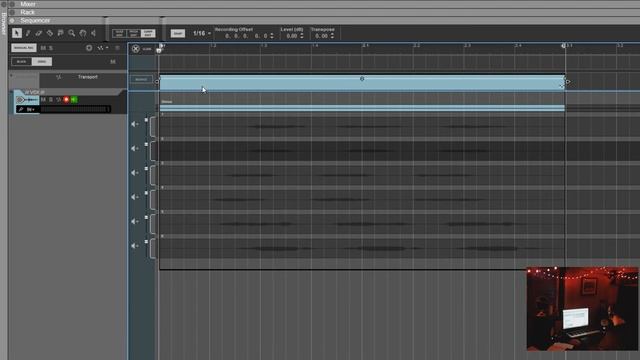Image resolution: width=640 pixels, height=360 pixels.
Task: Click the left loop locator marker
Action: tap(162, 46)
